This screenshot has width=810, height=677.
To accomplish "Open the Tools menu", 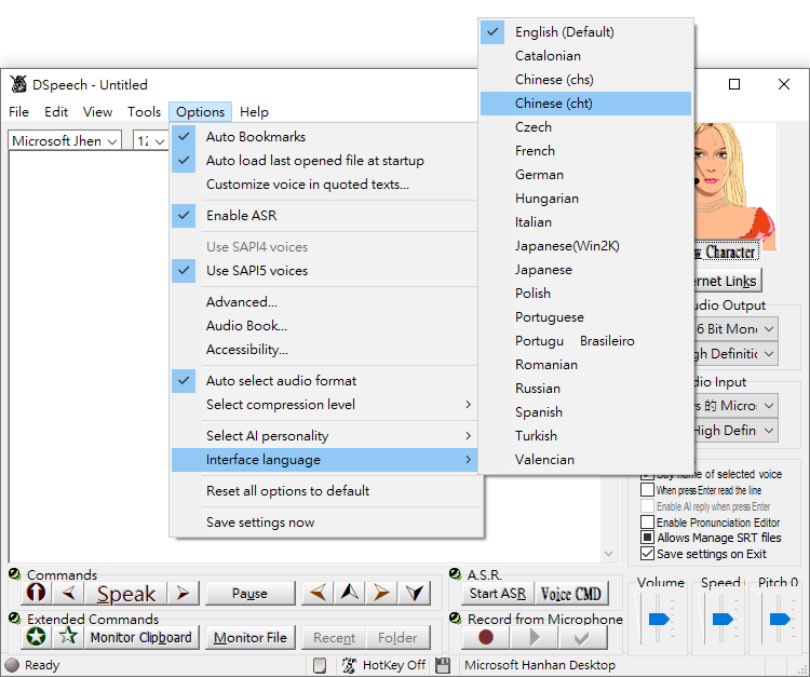I will coord(144,112).
